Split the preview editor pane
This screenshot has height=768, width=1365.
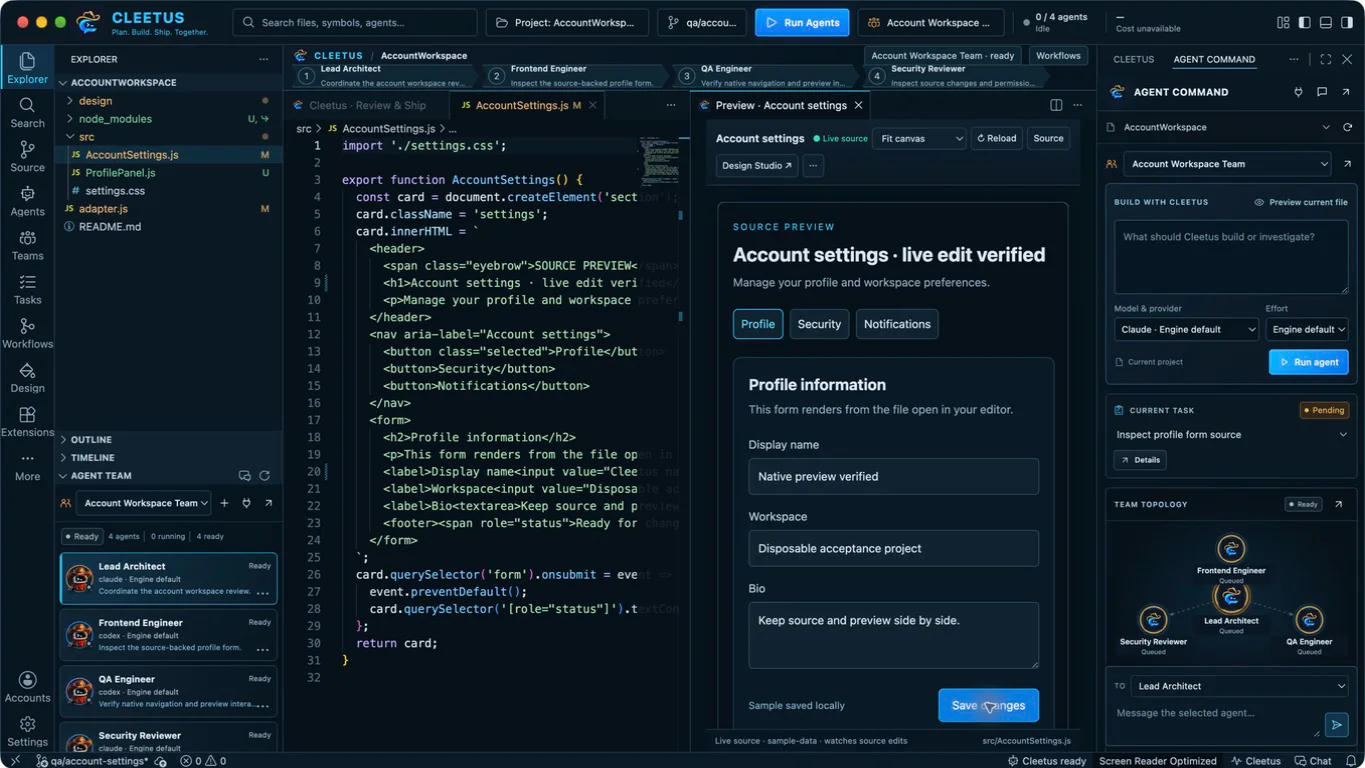pyautogui.click(x=1056, y=105)
